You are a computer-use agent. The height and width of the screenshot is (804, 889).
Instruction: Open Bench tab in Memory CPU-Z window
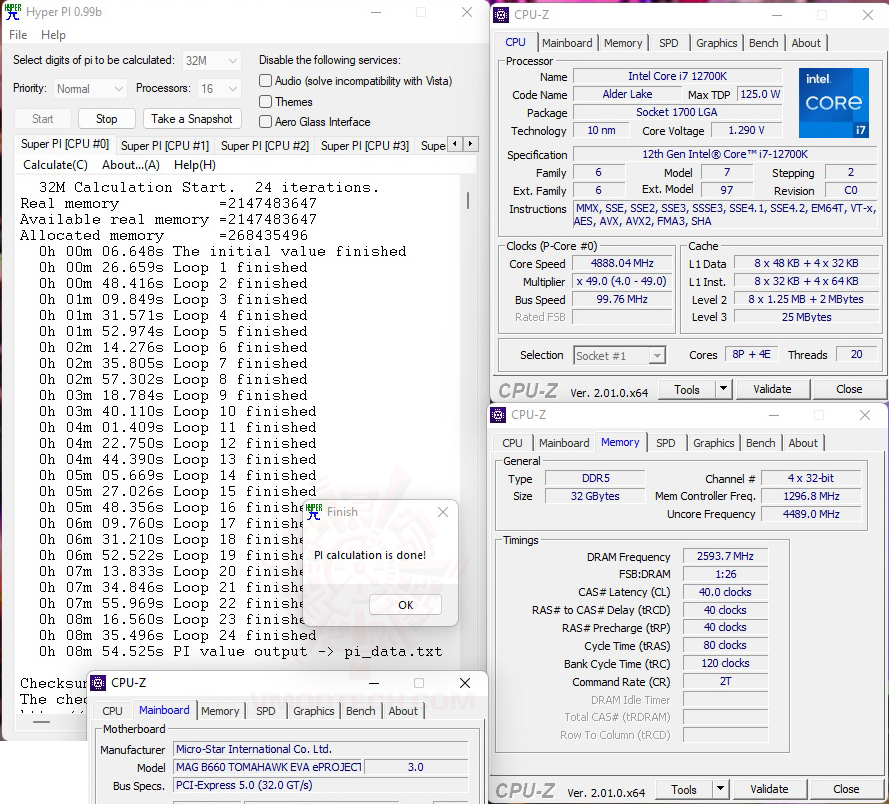pyautogui.click(x=761, y=443)
